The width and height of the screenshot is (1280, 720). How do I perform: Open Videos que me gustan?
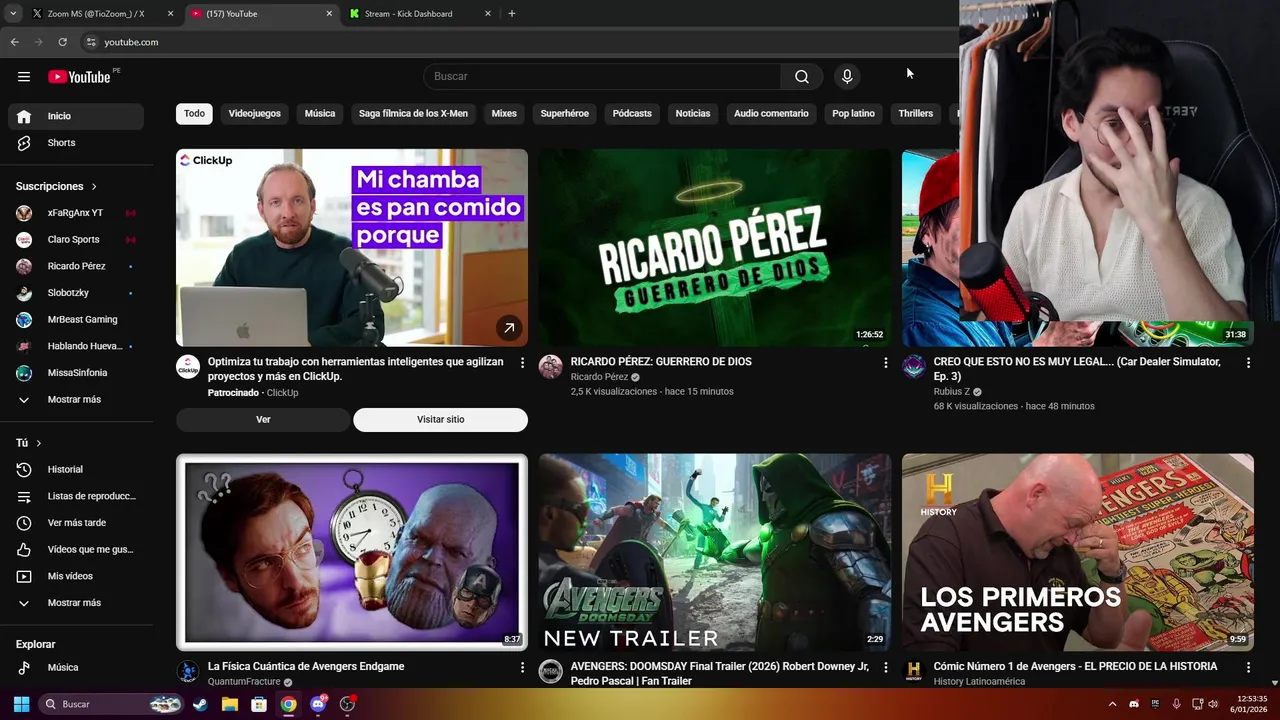[x=76, y=550]
